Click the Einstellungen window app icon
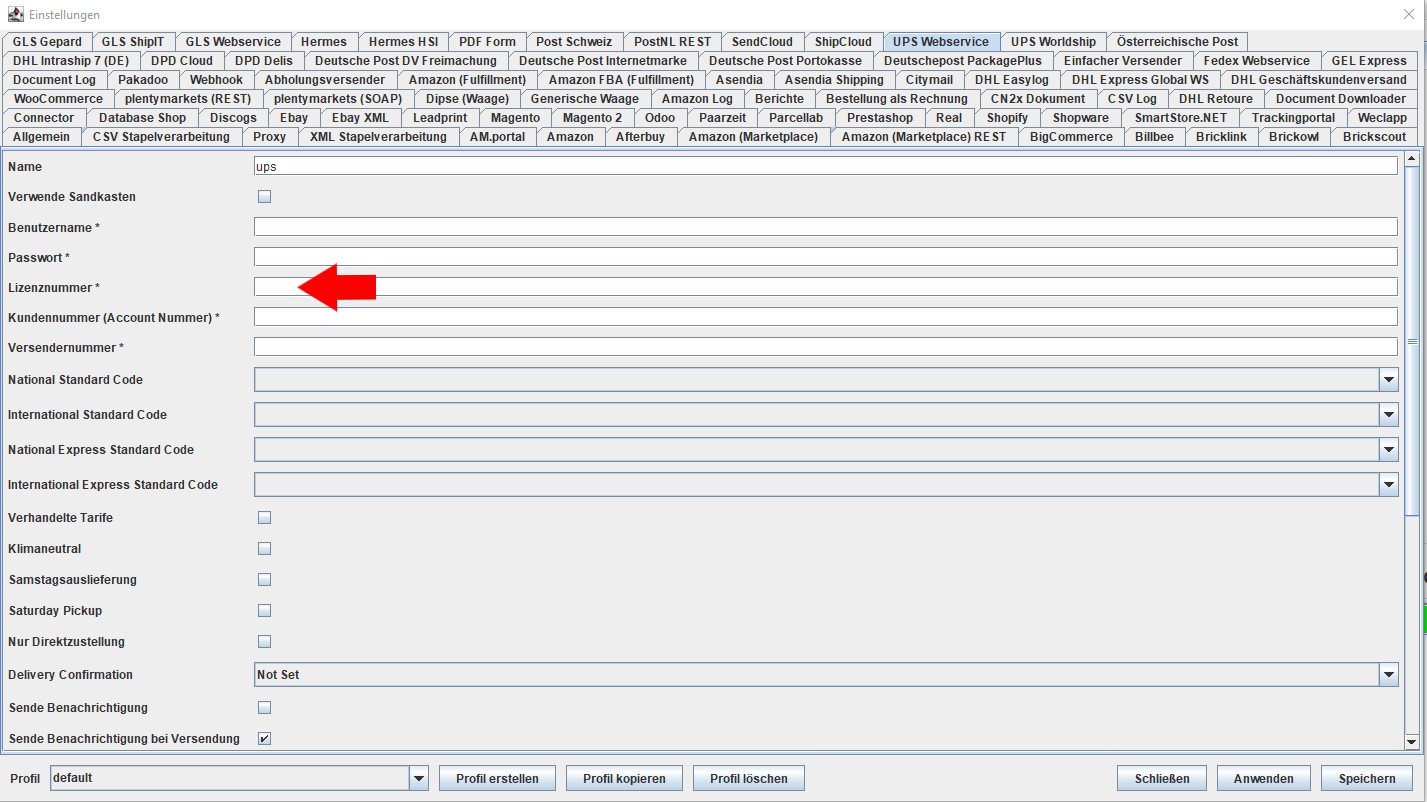 (x=16, y=14)
